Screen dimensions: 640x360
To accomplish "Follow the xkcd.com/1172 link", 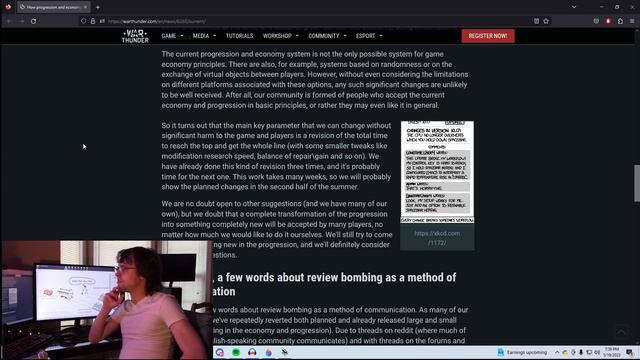I will tap(437, 238).
